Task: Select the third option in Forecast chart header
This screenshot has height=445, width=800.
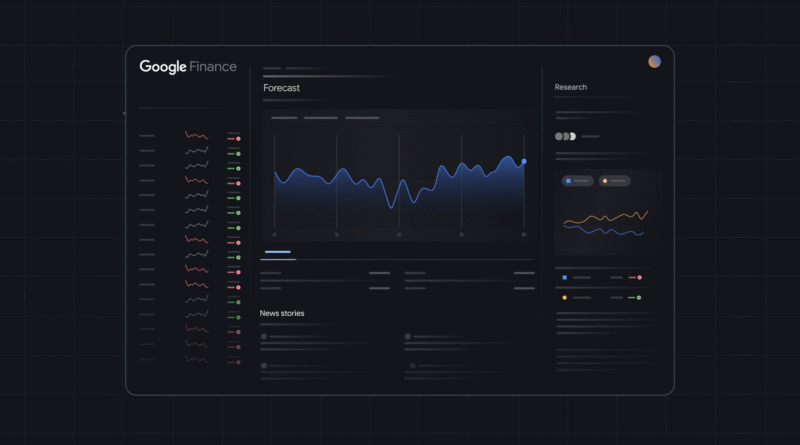Action: point(362,118)
